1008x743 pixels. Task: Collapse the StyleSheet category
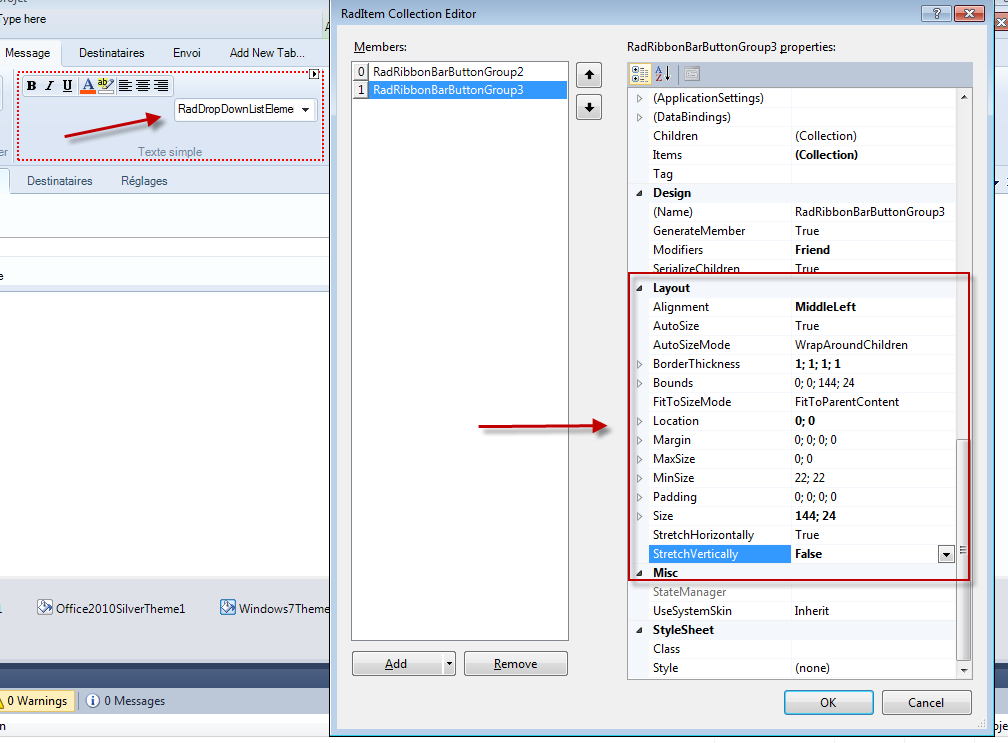(639, 630)
